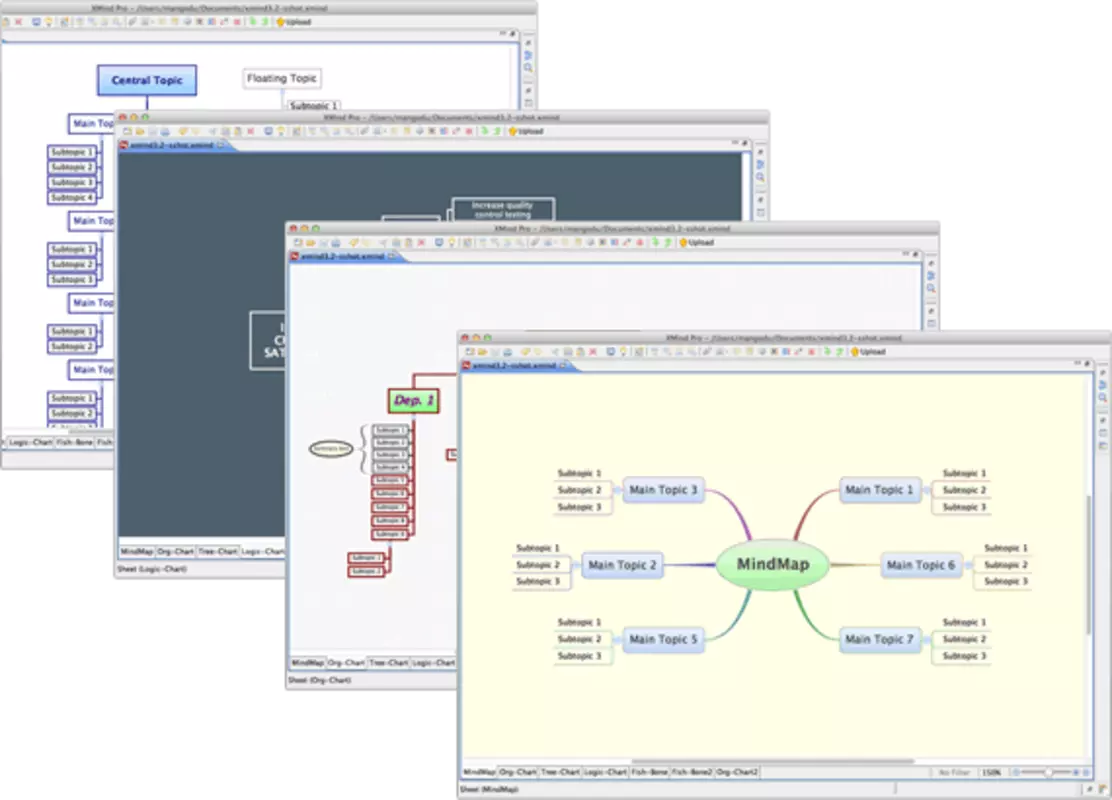Image resolution: width=1112 pixels, height=800 pixels.
Task: Select Floating Topic in back window
Action: [x=282, y=78]
